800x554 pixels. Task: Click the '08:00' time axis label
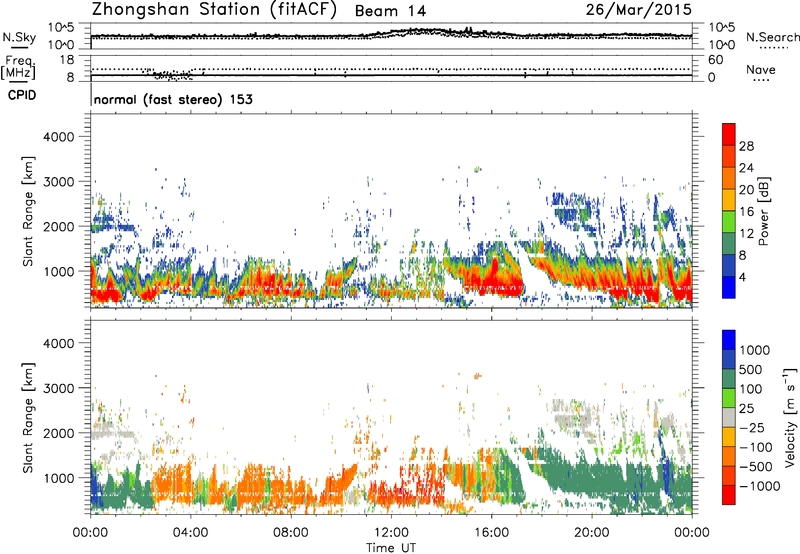291,533
